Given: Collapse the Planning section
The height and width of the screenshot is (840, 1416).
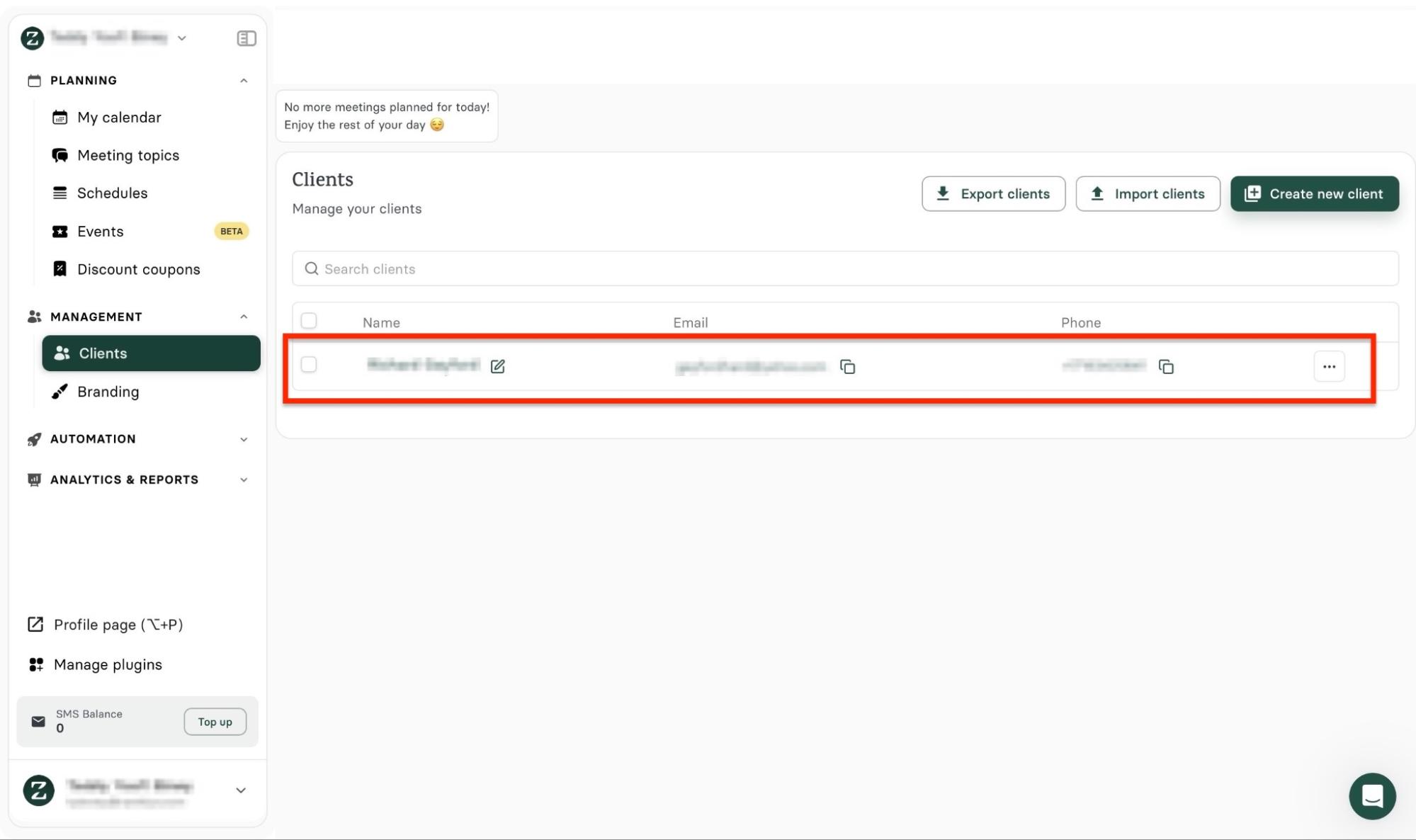Looking at the screenshot, I should pyautogui.click(x=244, y=81).
